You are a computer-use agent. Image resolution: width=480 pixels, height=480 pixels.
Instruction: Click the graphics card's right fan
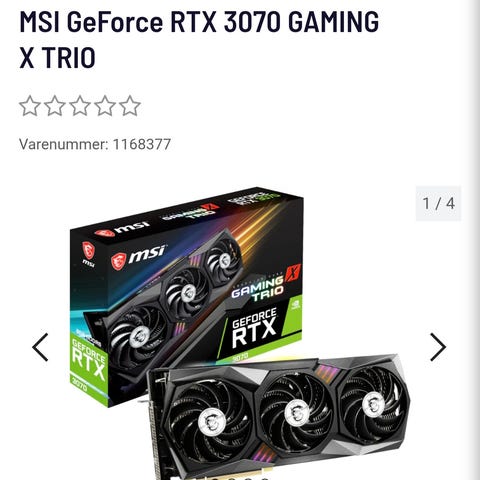coord(373,404)
